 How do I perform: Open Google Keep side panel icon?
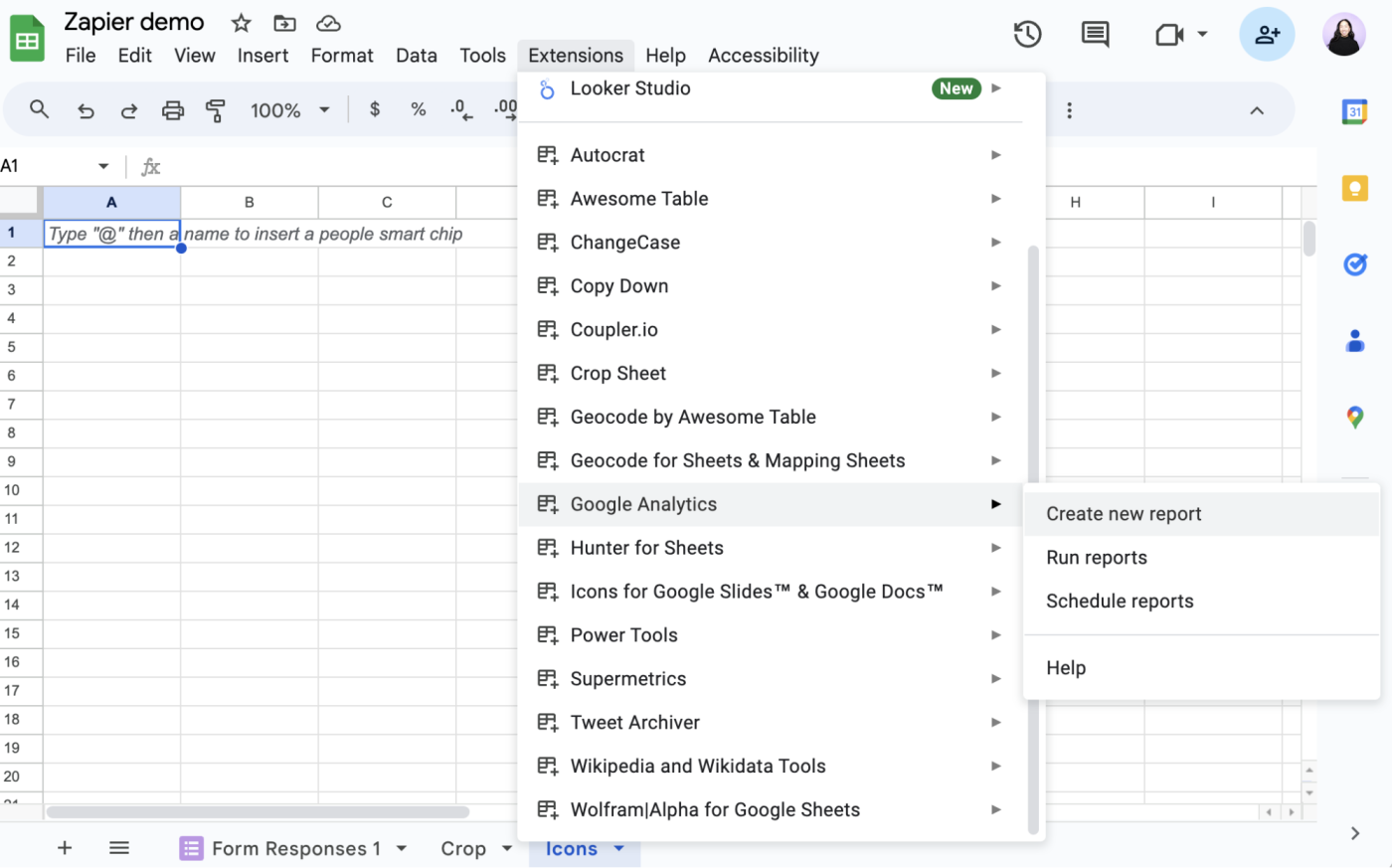pos(1354,188)
